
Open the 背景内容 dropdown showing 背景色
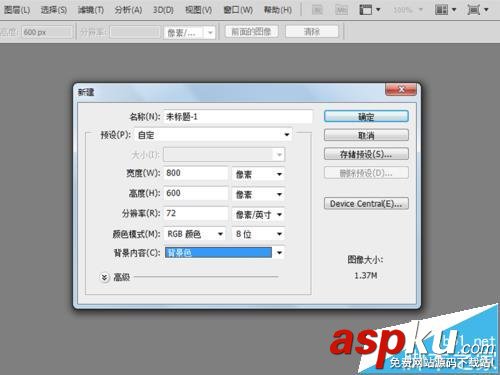[224, 253]
